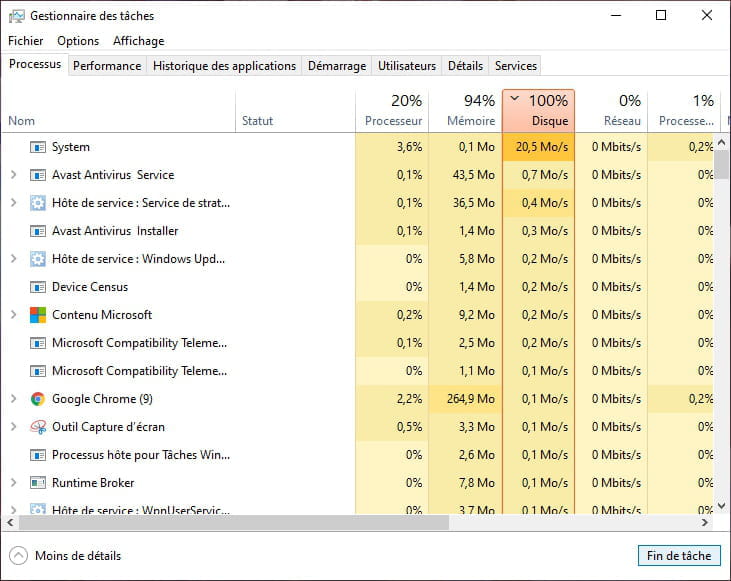Sort processes by Mémoire column header
This screenshot has height=581, width=731.
(465, 110)
